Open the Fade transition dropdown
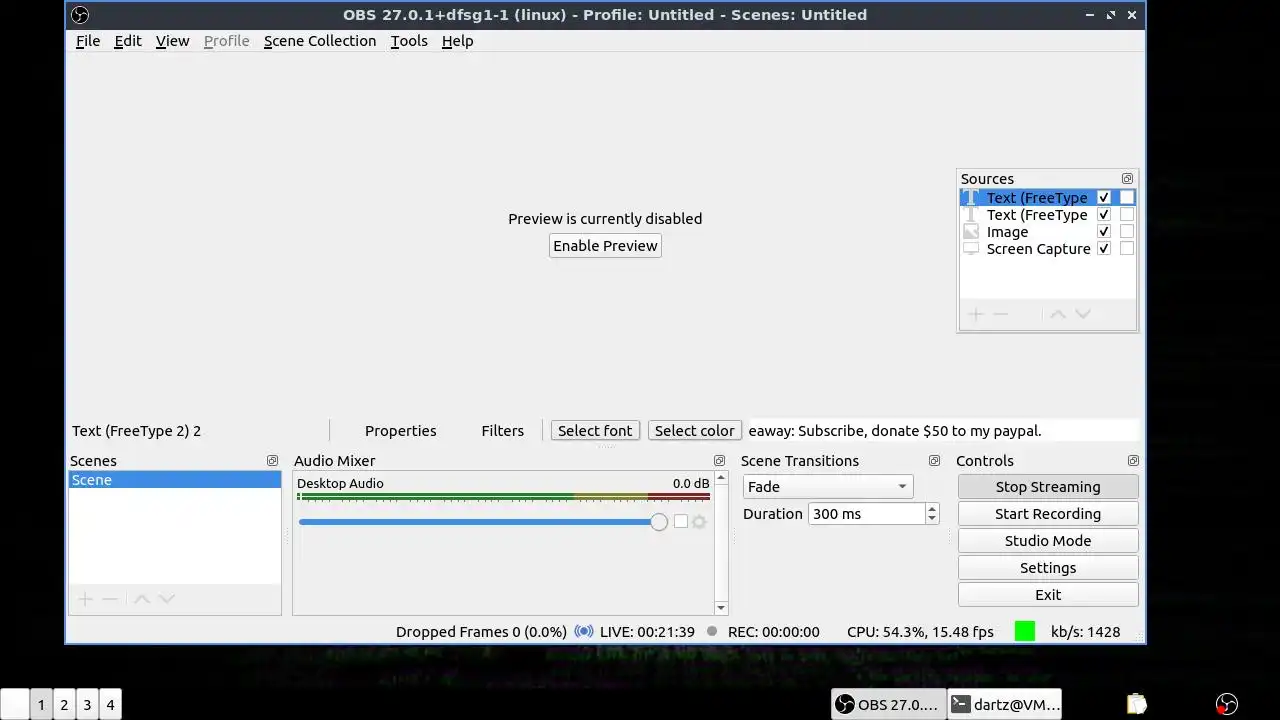1280x720 pixels. pyautogui.click(x=827, y=487)
